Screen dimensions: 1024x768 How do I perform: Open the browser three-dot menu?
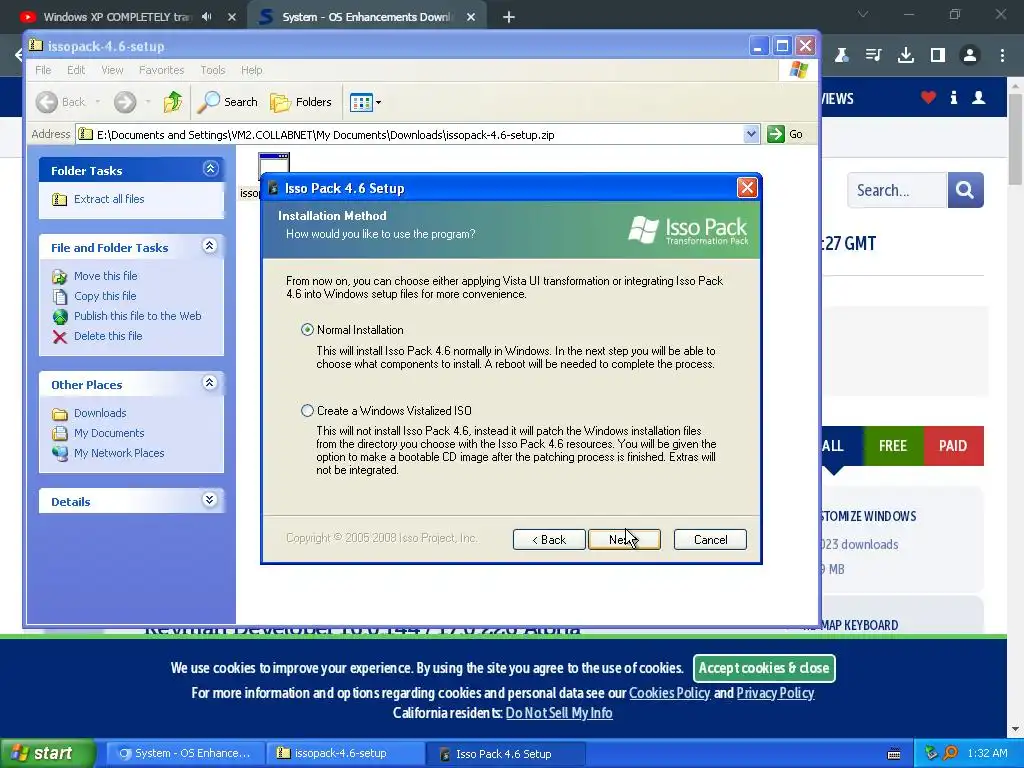[x=1002, y=56]
